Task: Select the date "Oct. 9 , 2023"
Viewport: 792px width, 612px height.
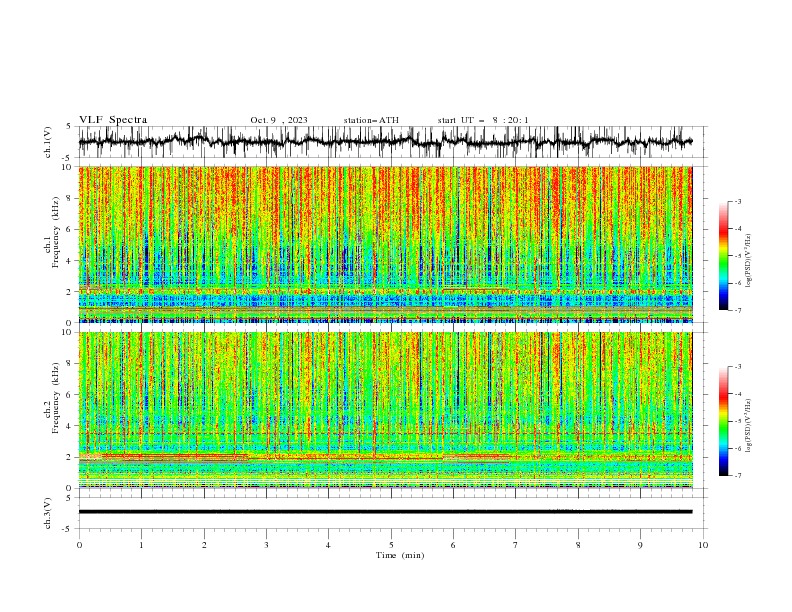Action: point(279,120)
